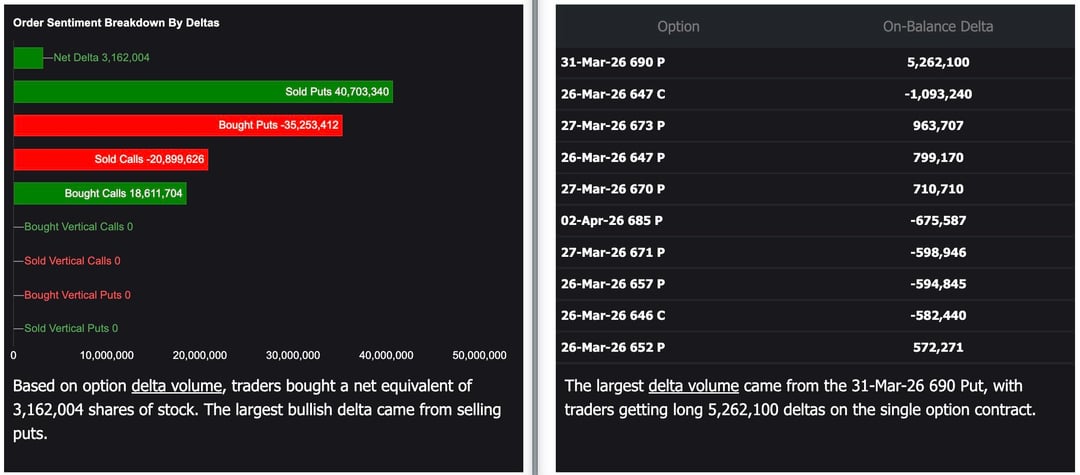This screenshot has height=475, width=1080.
Task: Select the Bought Calls 18,611,704 bar
Action: pos(99,194)
